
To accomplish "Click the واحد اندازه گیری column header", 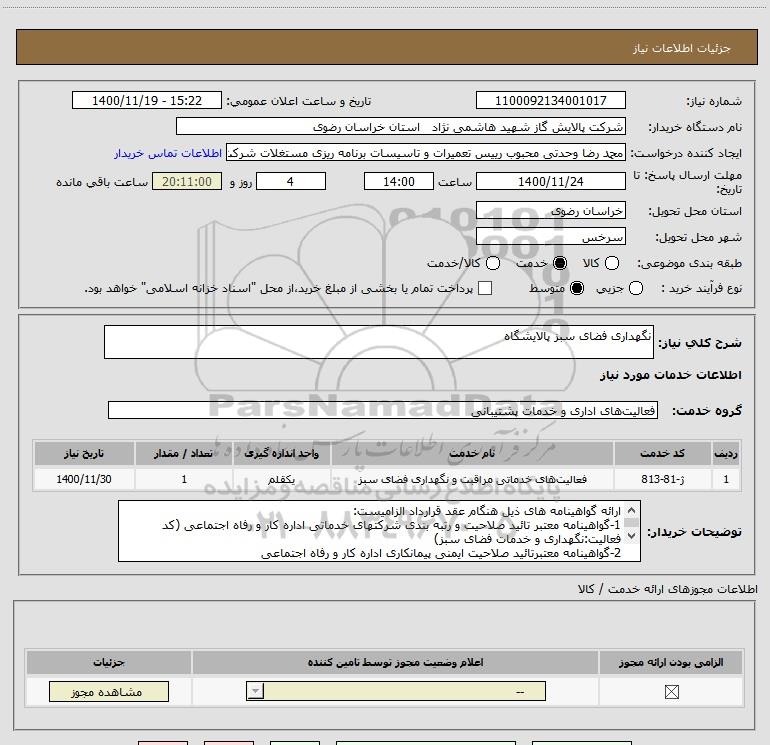I will coord(282,453).
